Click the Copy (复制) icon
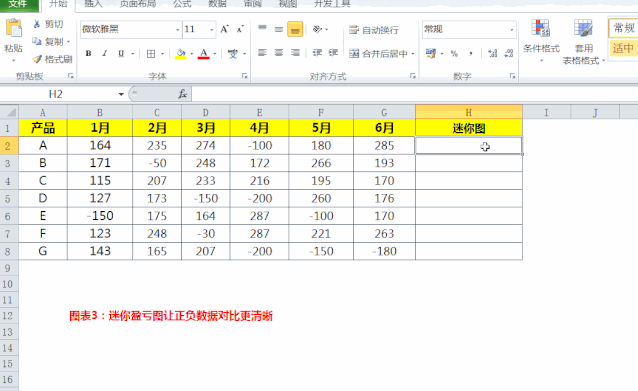 [37, 42]
